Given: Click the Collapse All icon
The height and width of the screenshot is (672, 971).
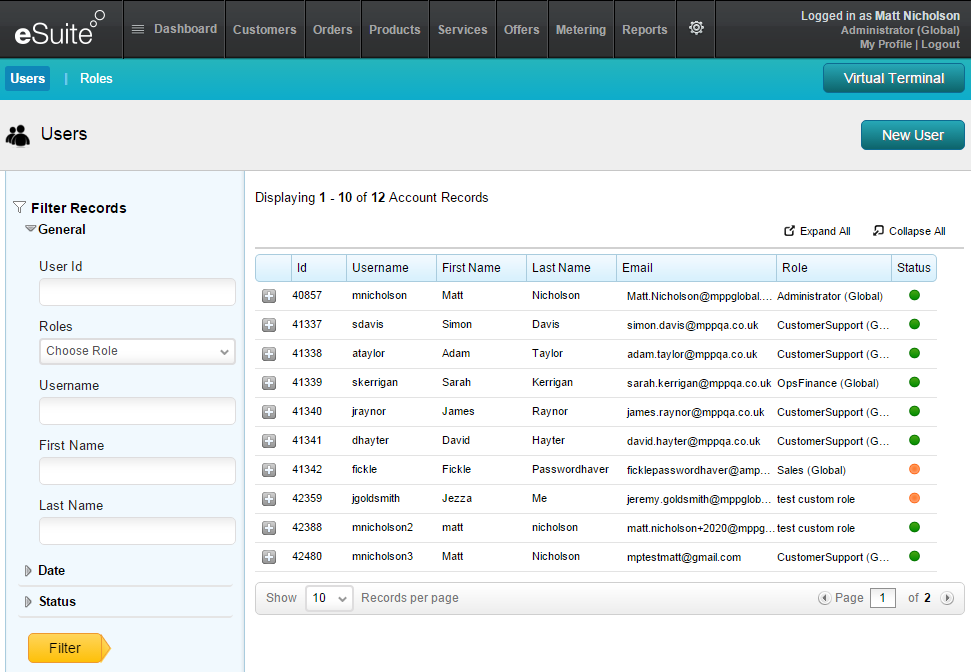Looking at the screenshot, I should [878, 231].
